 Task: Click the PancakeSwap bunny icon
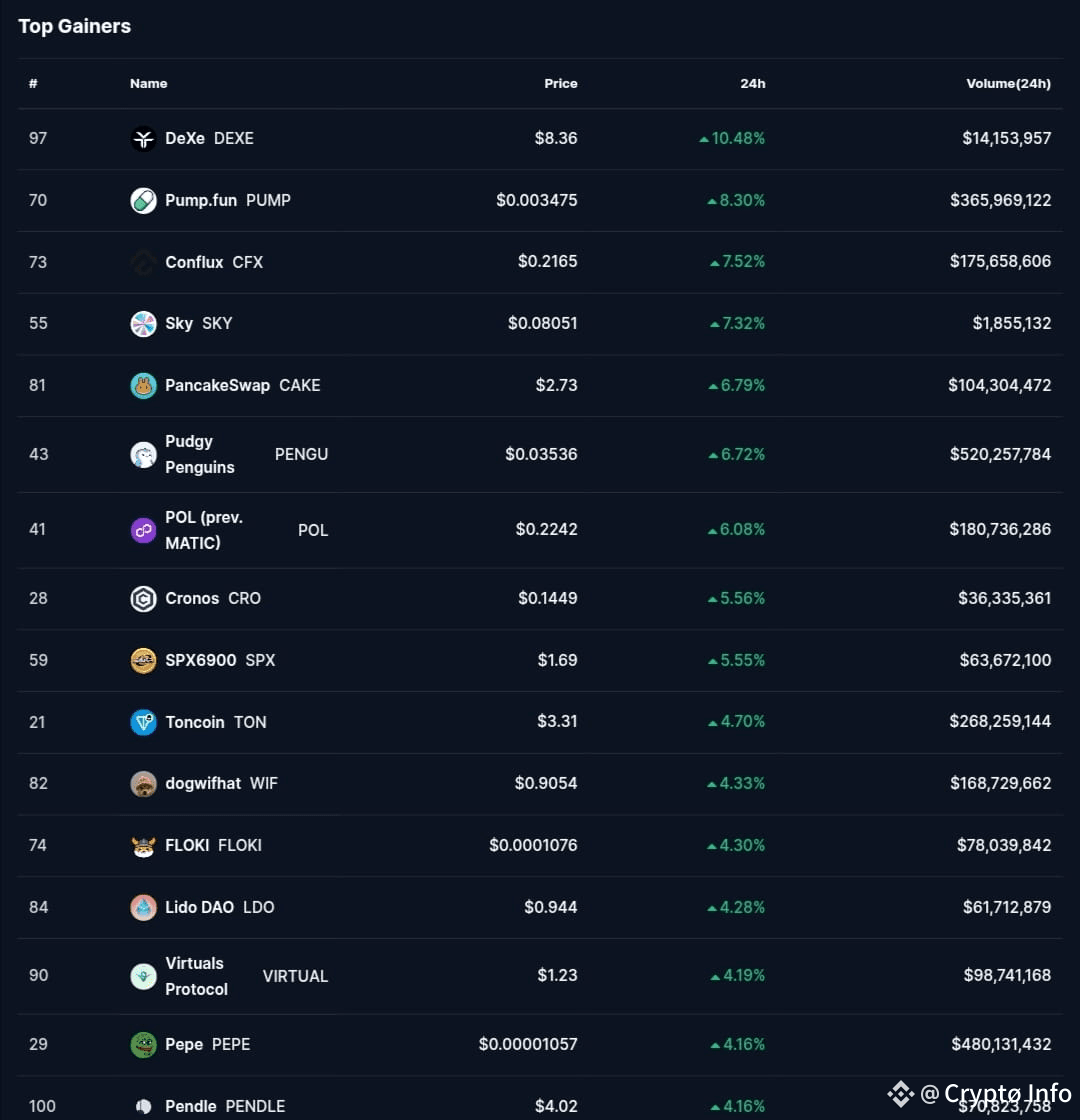click(143, 385)
